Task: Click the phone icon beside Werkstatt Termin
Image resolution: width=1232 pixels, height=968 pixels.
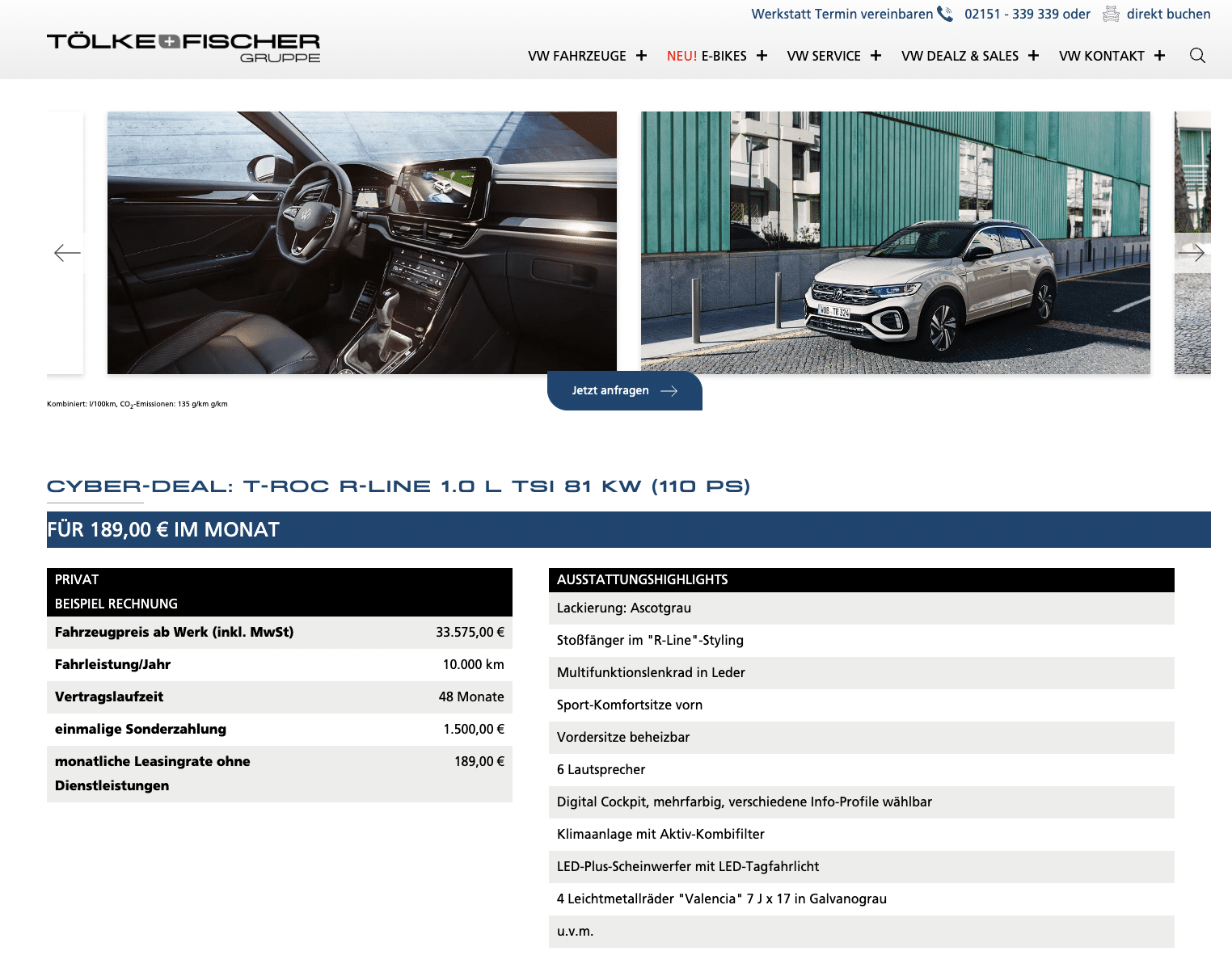Action: (x=945, y=14)
